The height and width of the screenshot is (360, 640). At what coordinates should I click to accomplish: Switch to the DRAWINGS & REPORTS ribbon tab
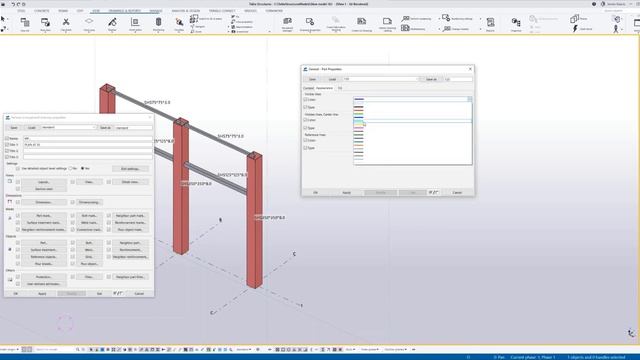[x=124, y=11]
